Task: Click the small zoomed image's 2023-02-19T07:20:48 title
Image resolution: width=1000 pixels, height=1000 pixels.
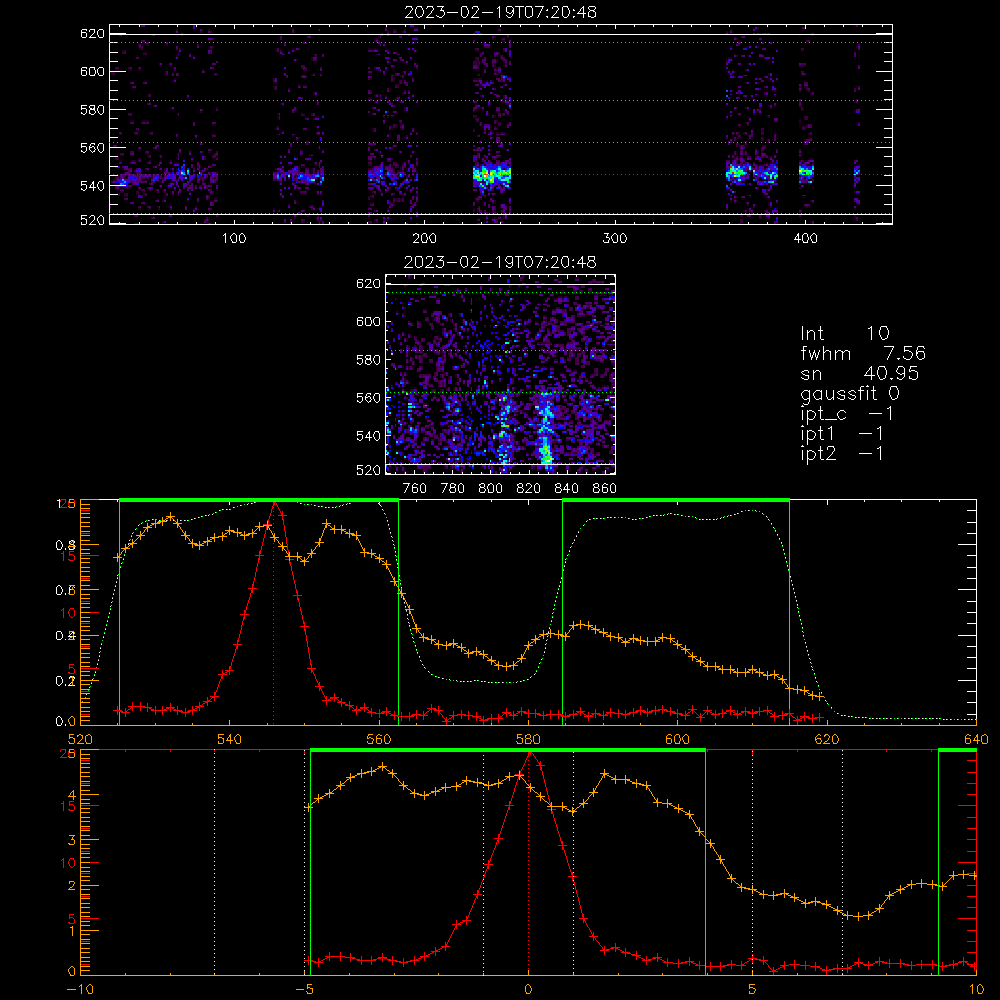Action: (x=500, y=262)
